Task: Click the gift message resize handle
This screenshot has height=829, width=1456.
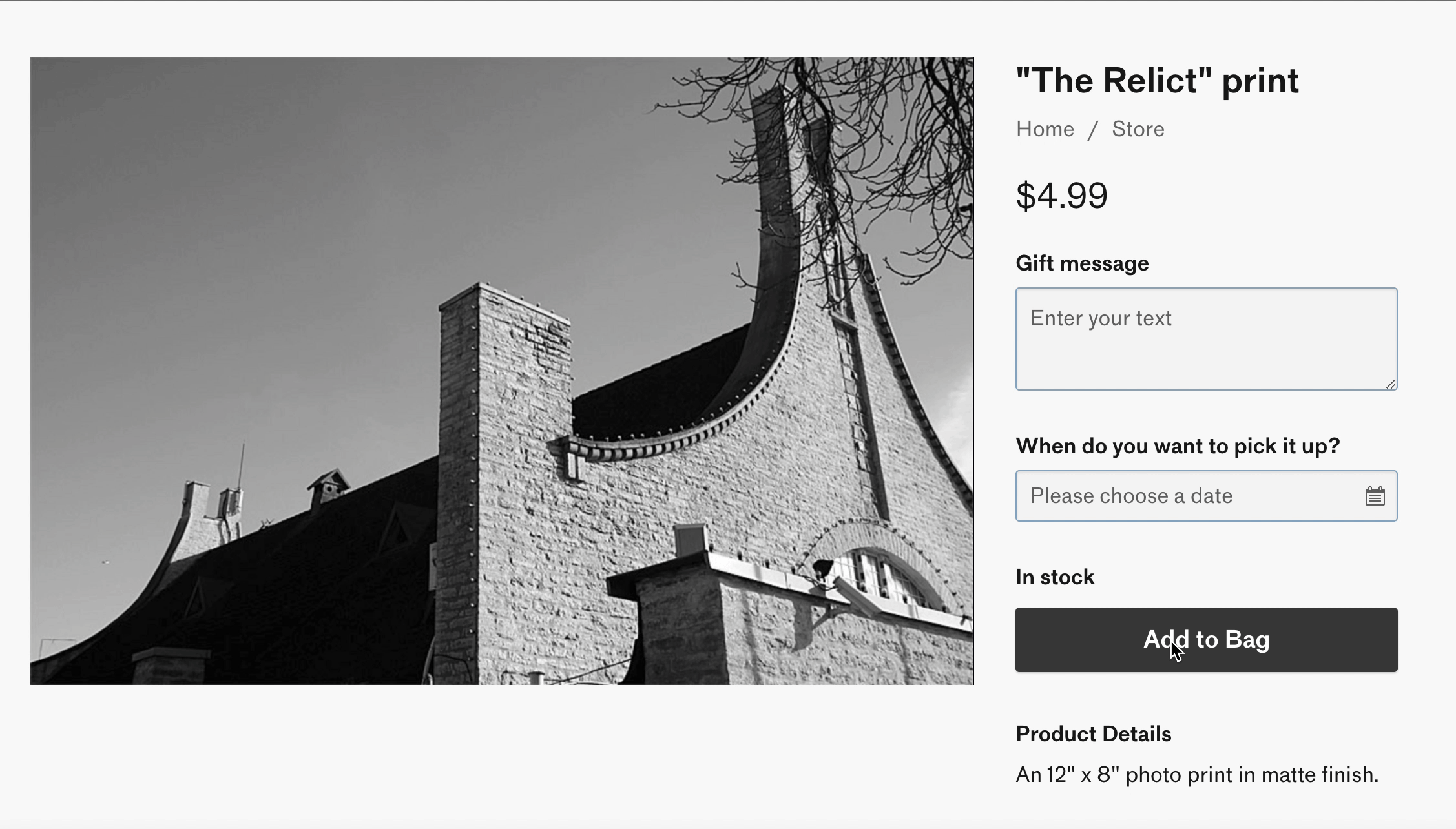Action: point(1391,384)
